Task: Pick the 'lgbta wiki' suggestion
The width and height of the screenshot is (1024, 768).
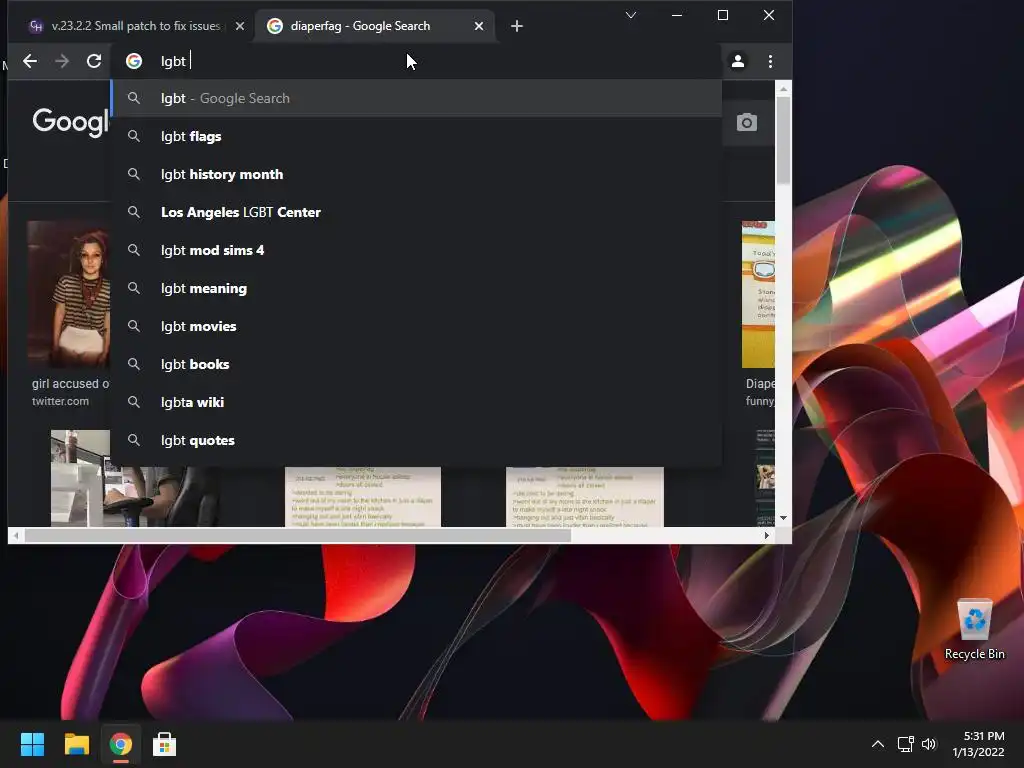Action: click(x=417, y=402)
